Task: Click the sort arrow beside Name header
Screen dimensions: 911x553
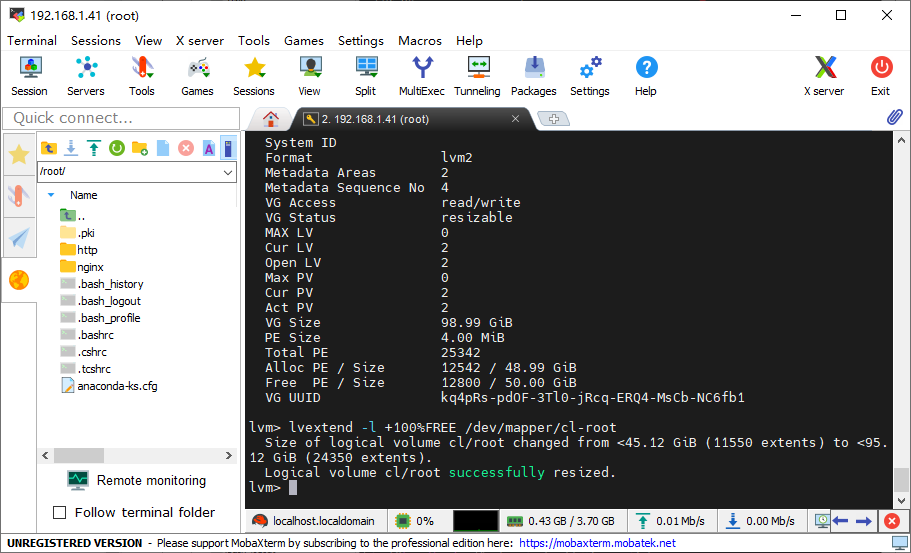Action: coord(51,195)
